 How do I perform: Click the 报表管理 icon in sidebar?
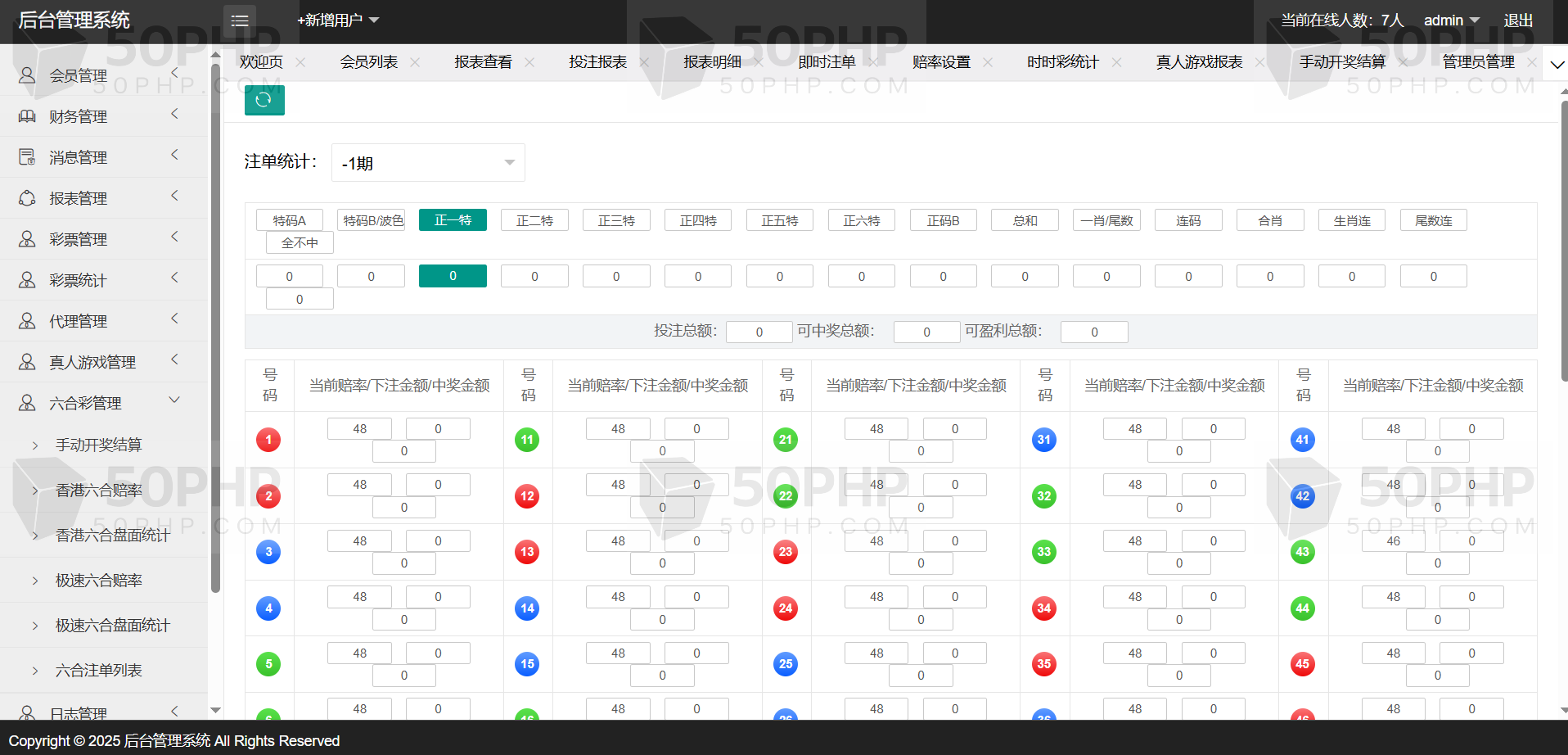27,198
